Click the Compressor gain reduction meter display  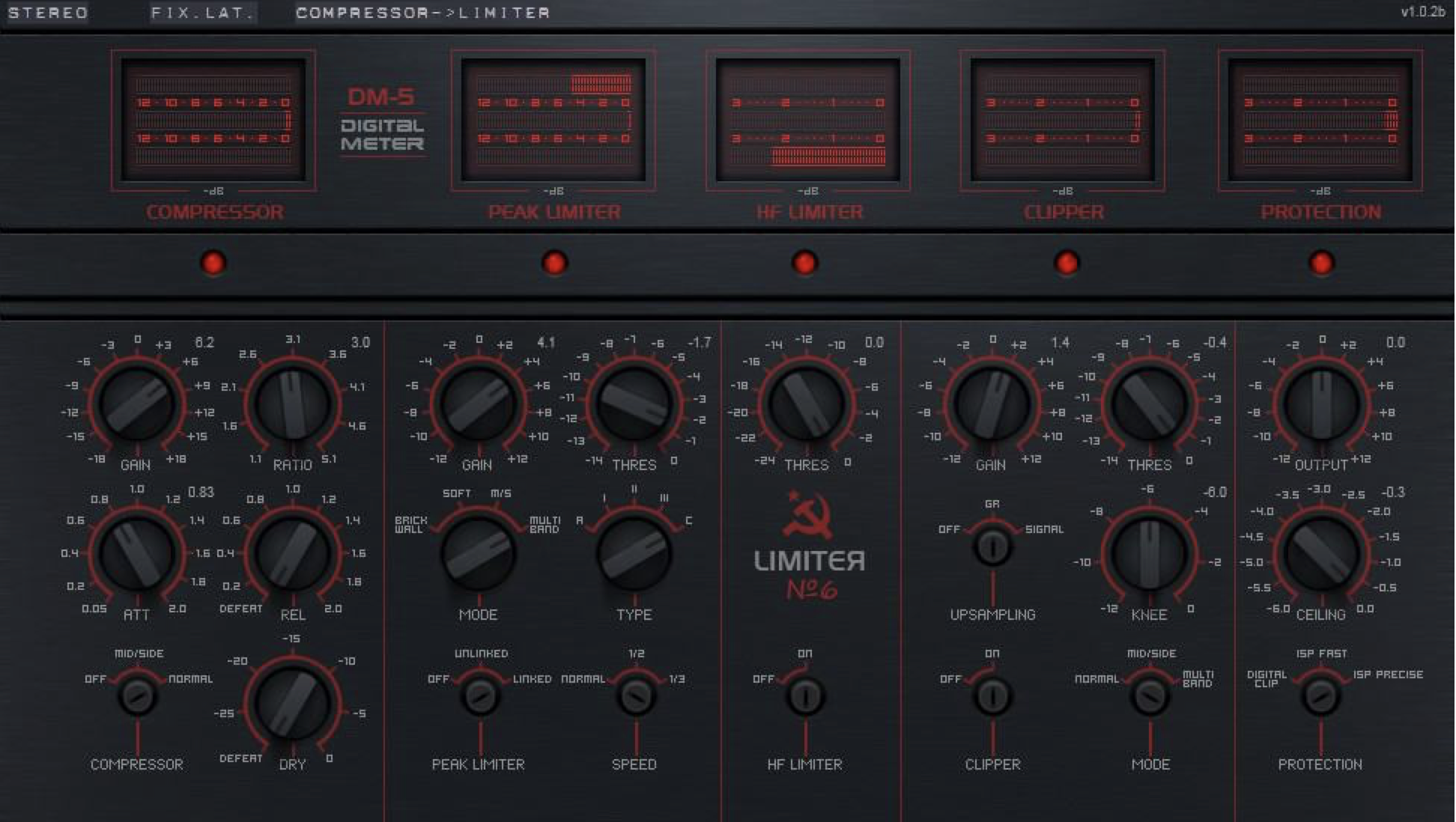pos(213,120)
